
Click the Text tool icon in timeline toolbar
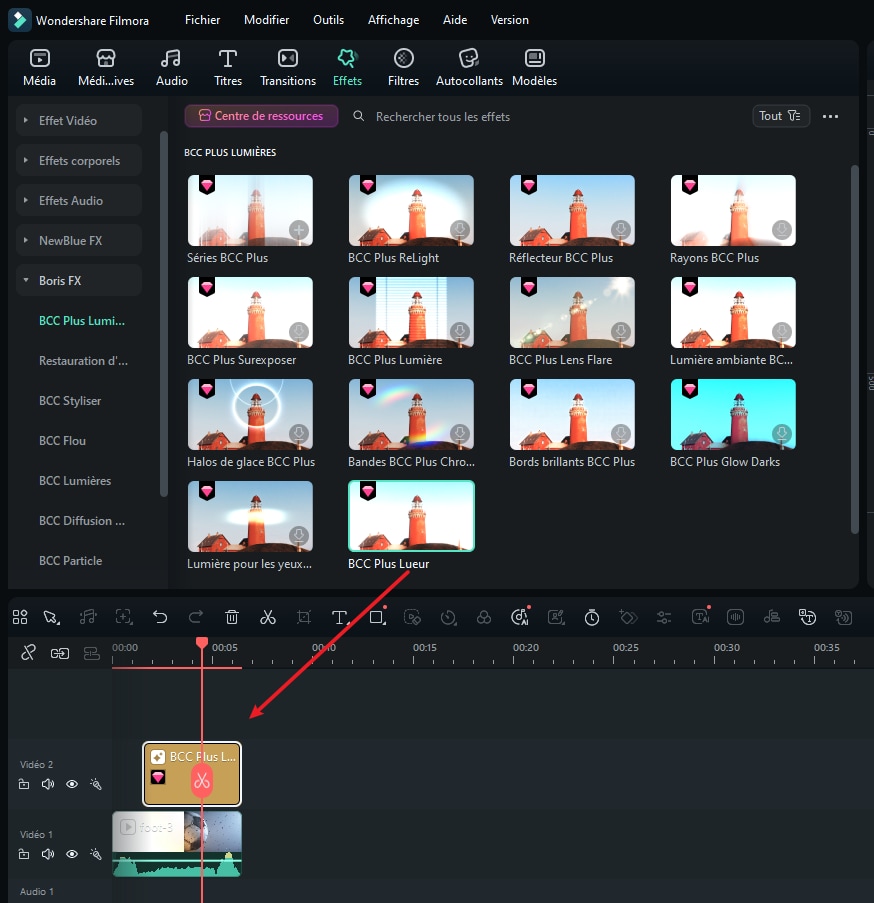(340, 618)
